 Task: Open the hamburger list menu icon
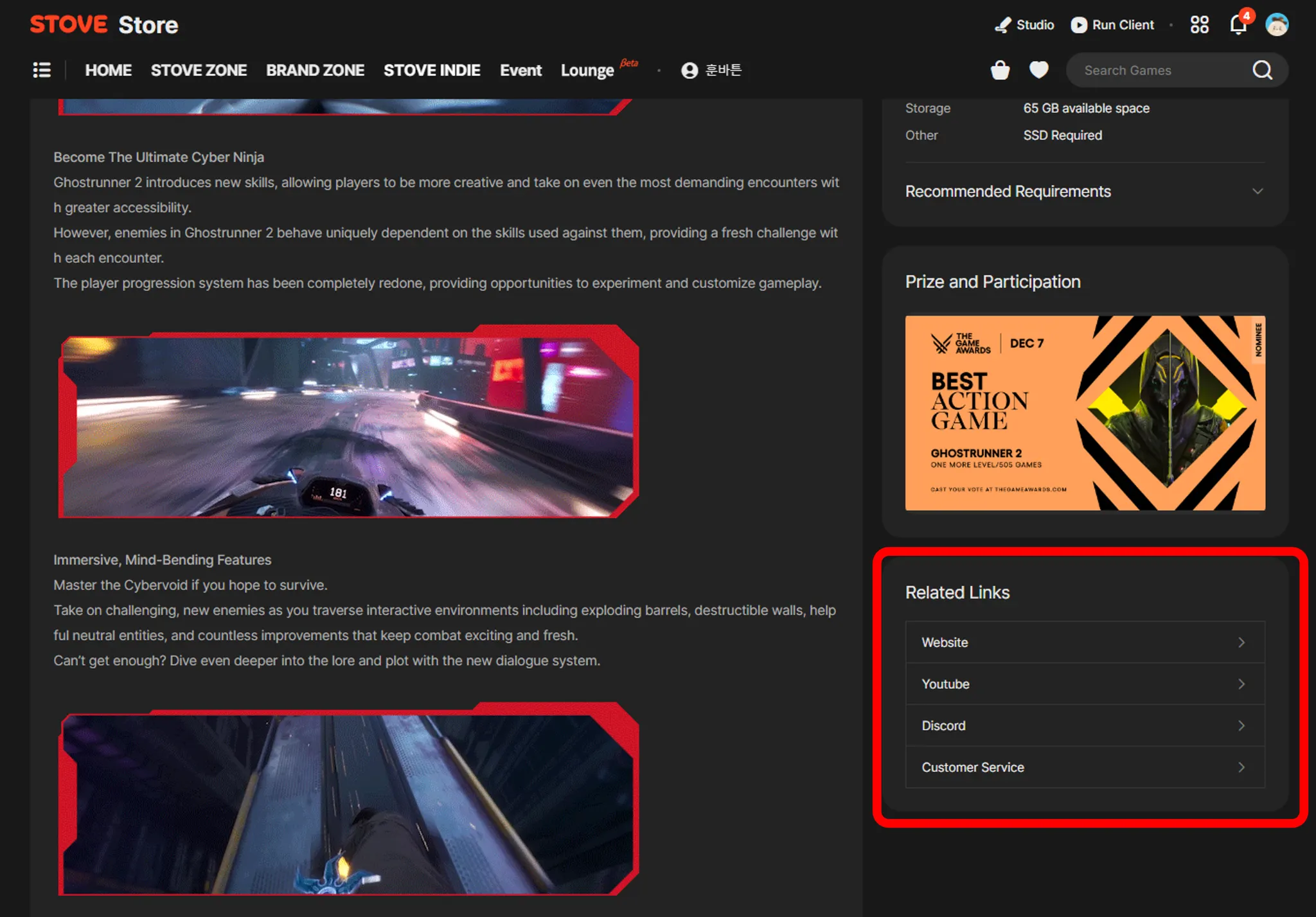click(x=42, y=70)
